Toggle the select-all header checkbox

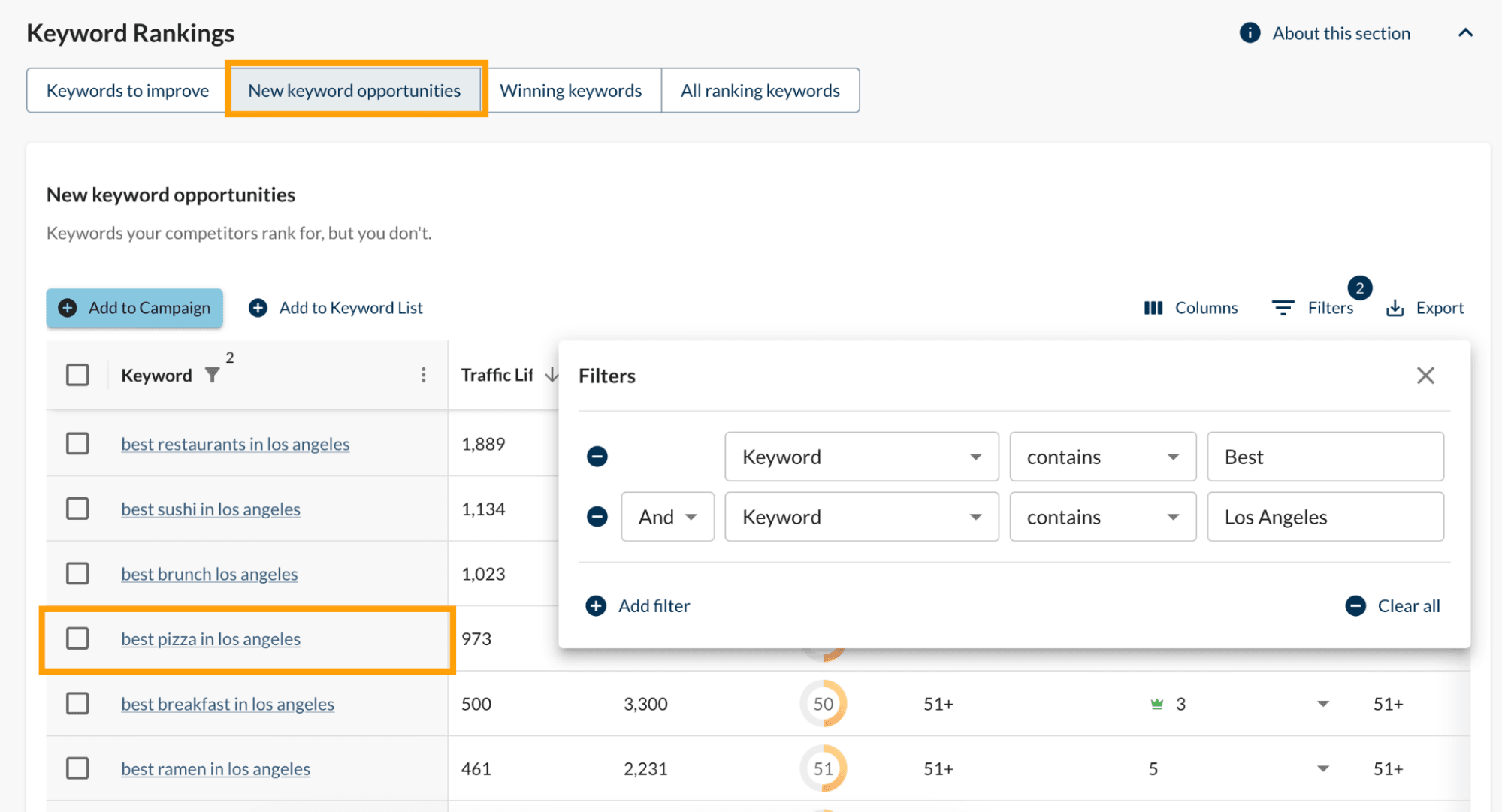(77, 375)
